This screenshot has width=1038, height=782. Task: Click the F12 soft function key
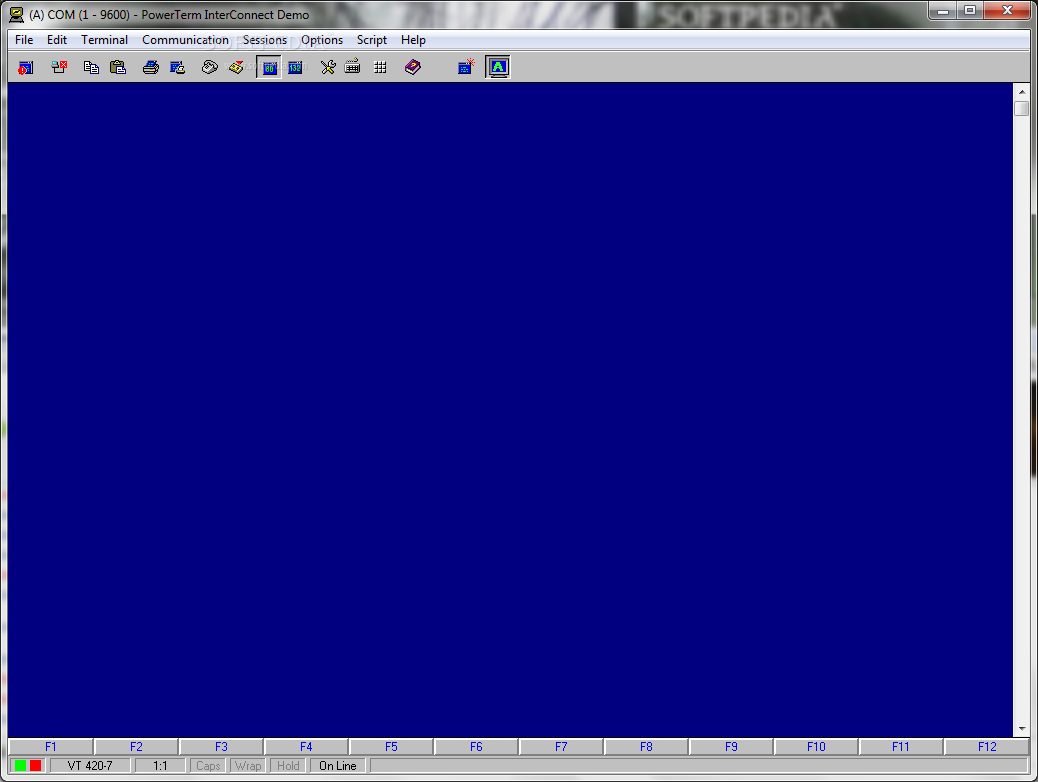(x=986, y=747)
